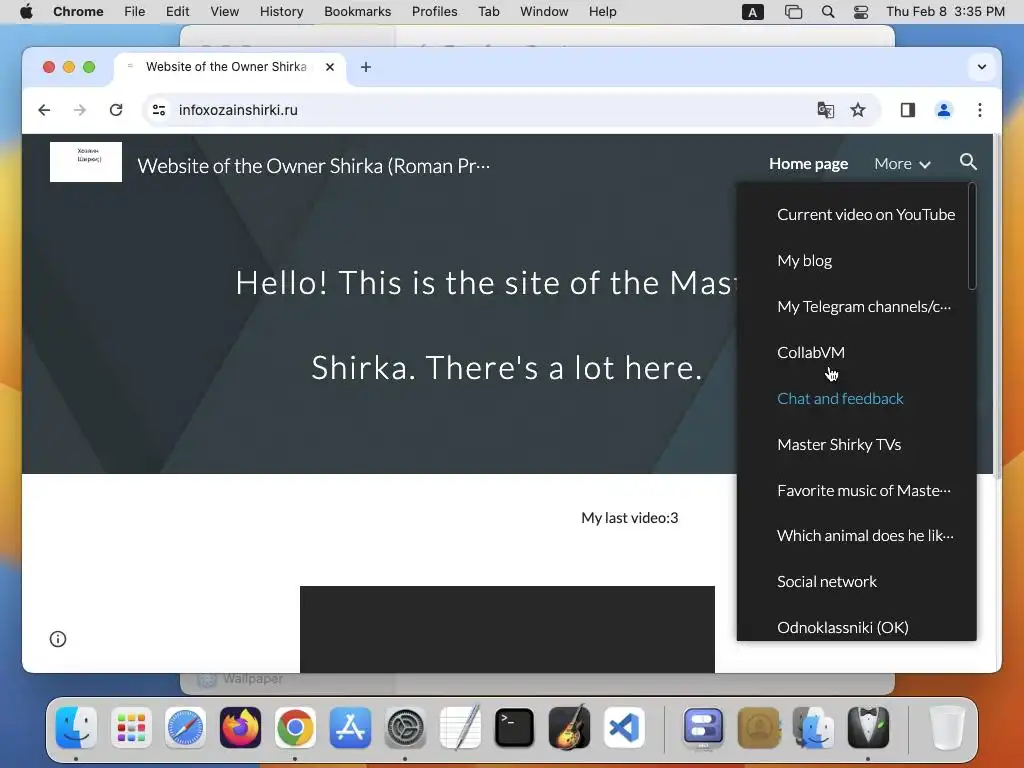Viewport: 1024px width, 768px height.
Task: Open the Chrome profile avatar
Action: (944, 110)
